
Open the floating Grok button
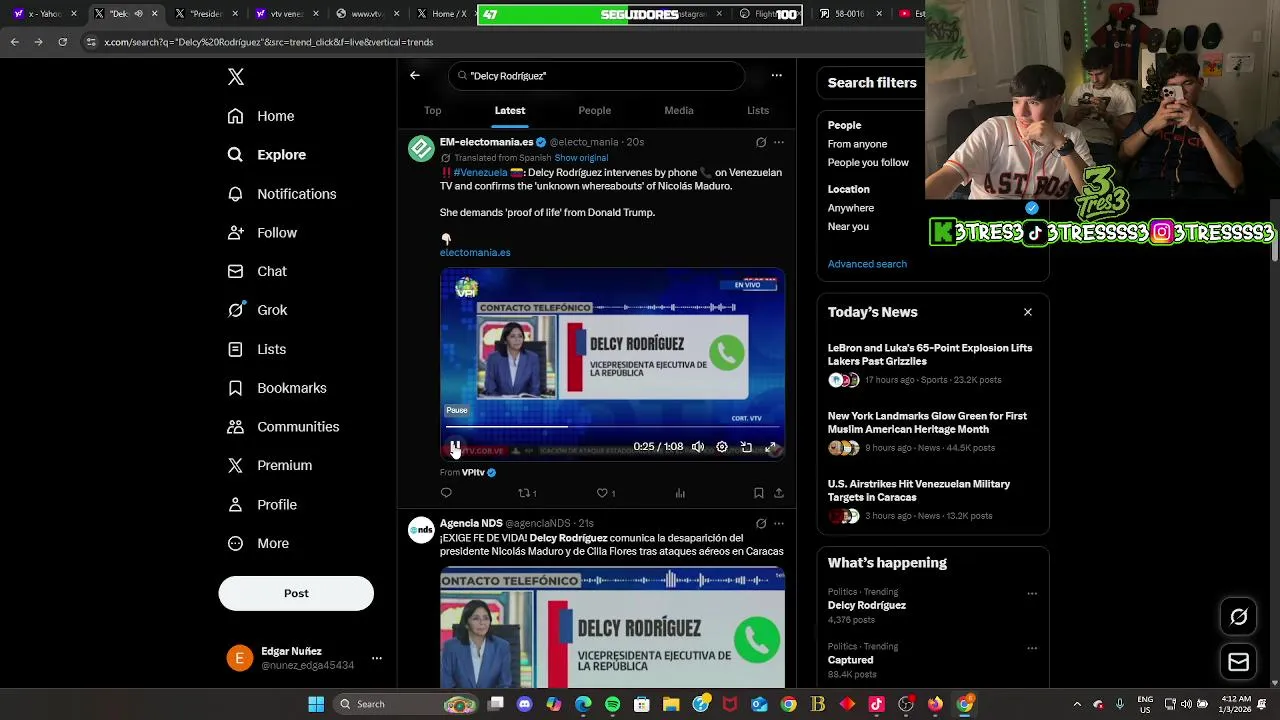(x=1238, y=617)
